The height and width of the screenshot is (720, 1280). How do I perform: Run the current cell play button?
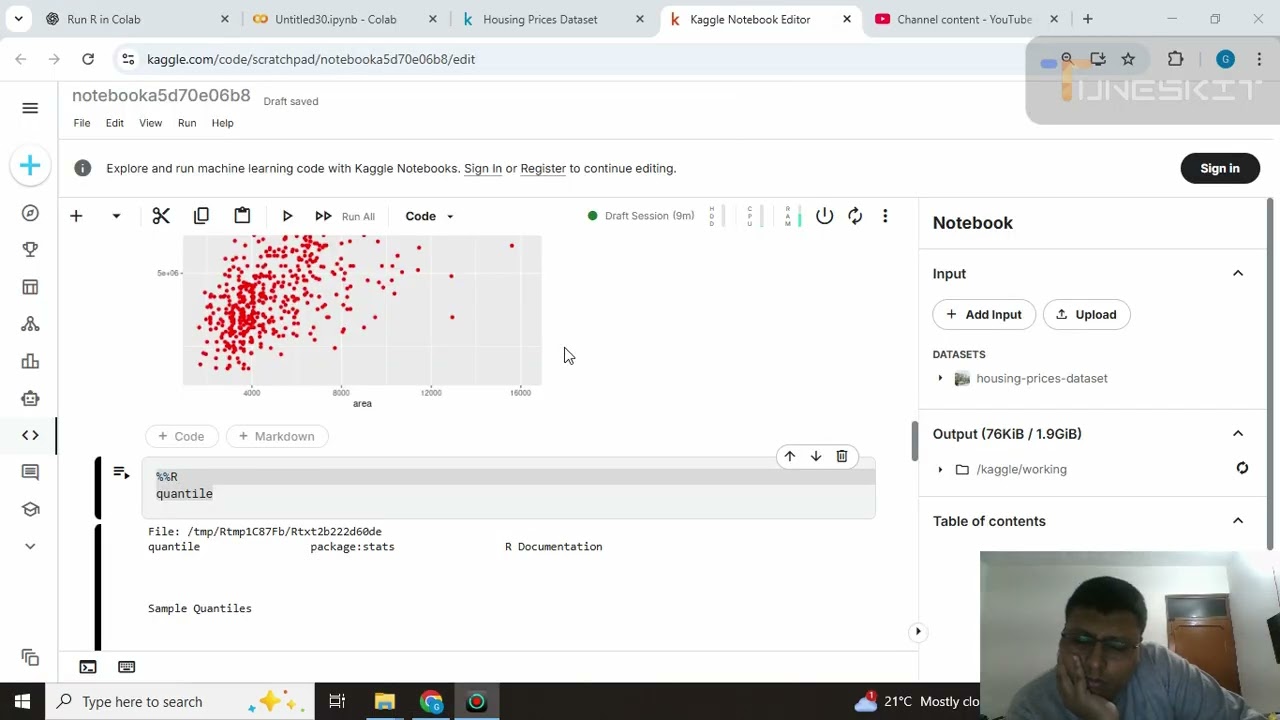[x=287, y=216]
